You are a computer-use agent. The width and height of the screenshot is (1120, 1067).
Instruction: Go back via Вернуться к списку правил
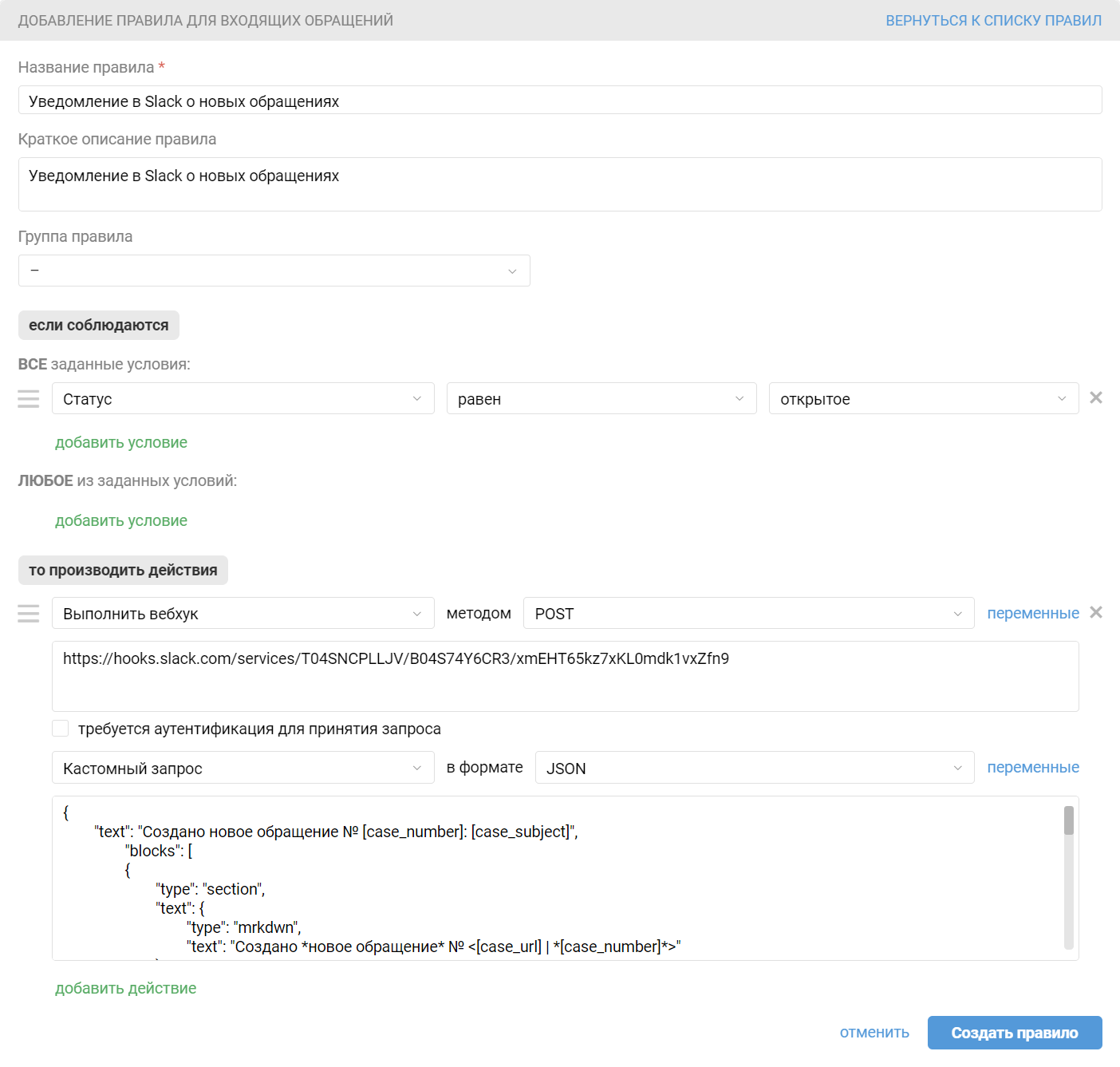point(994,21)
